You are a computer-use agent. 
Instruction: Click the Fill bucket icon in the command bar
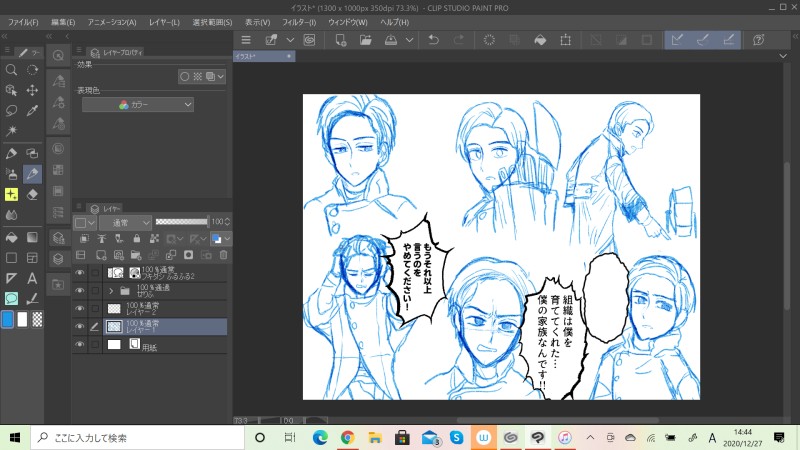[539, 40]
